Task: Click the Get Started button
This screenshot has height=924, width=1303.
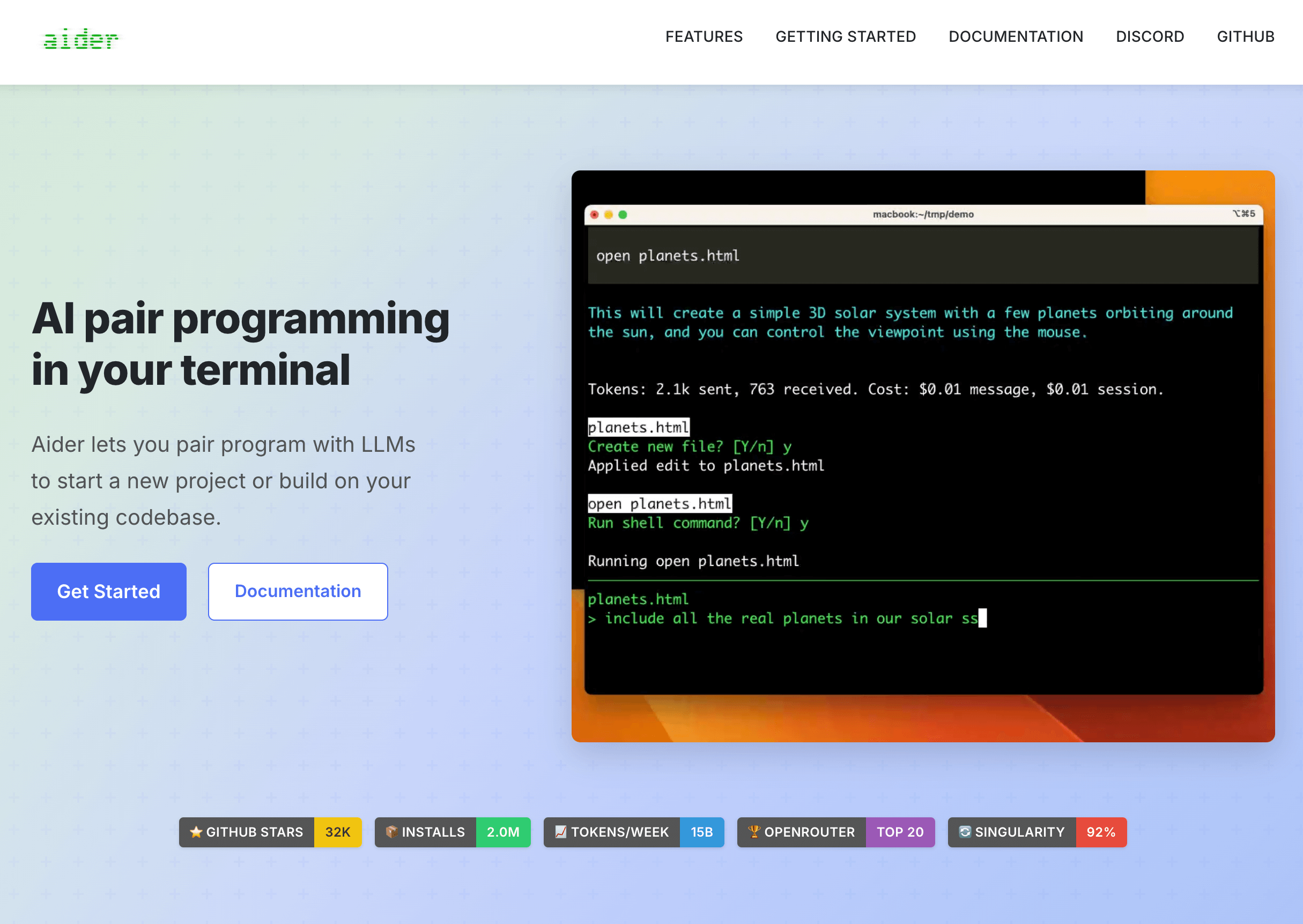Action: click(109, 591)
